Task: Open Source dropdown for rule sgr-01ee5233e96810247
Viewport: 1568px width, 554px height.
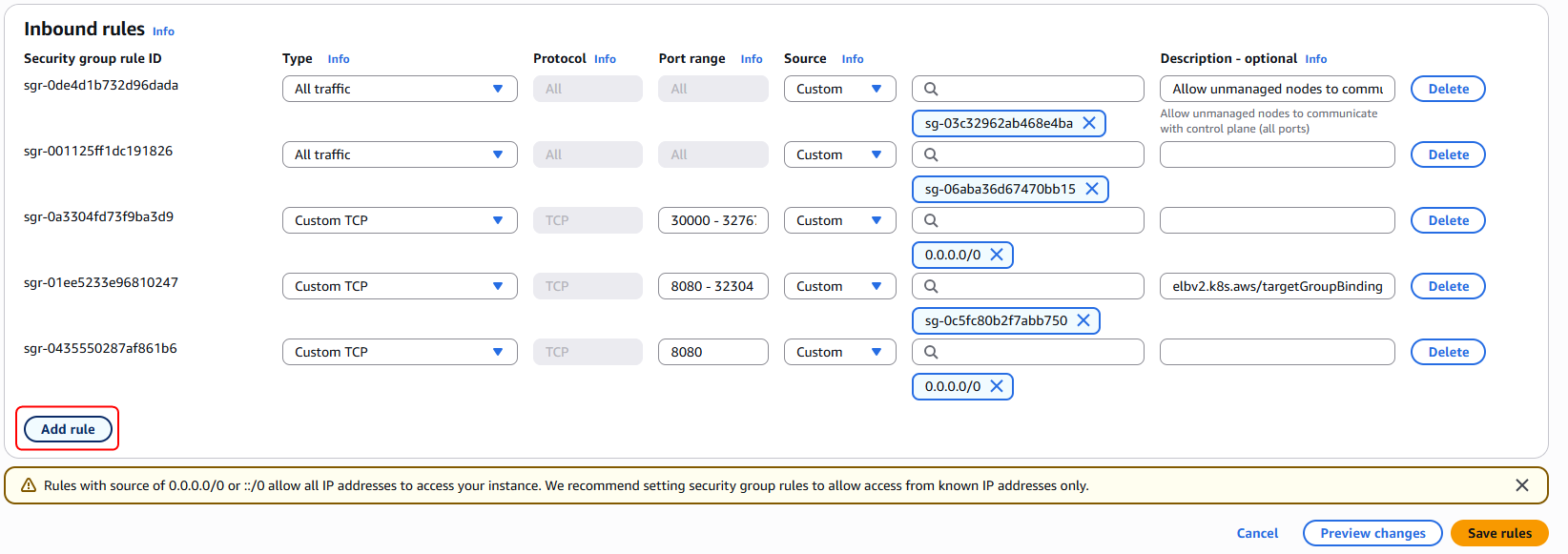Action: (x=839, y=286)
